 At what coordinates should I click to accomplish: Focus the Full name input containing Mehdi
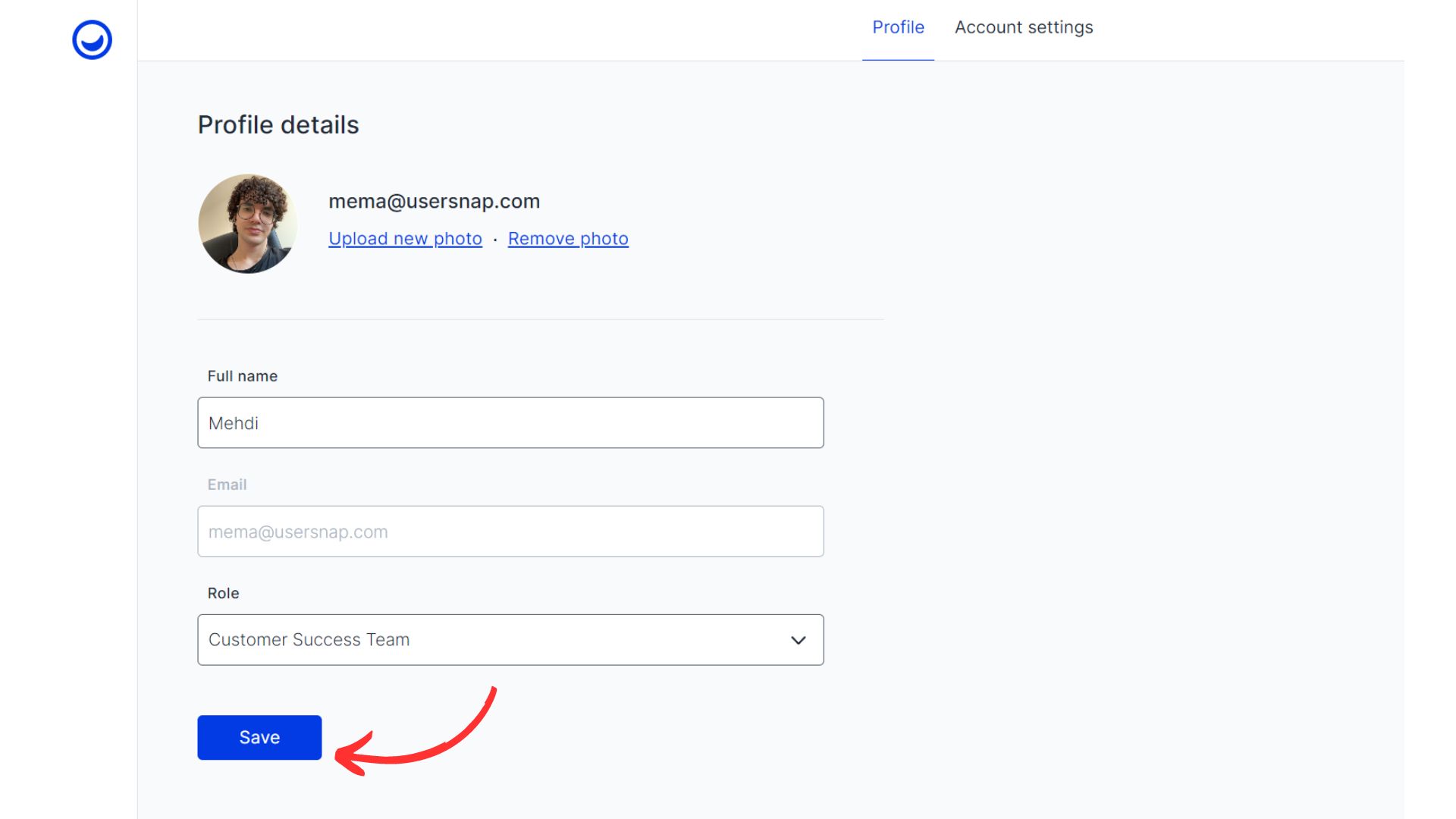pyautogui.click(x=510, y=423)
